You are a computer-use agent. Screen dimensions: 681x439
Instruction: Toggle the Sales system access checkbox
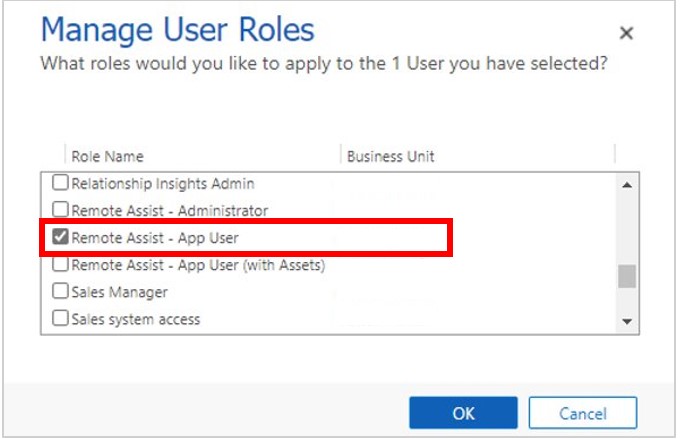(61, 320)
